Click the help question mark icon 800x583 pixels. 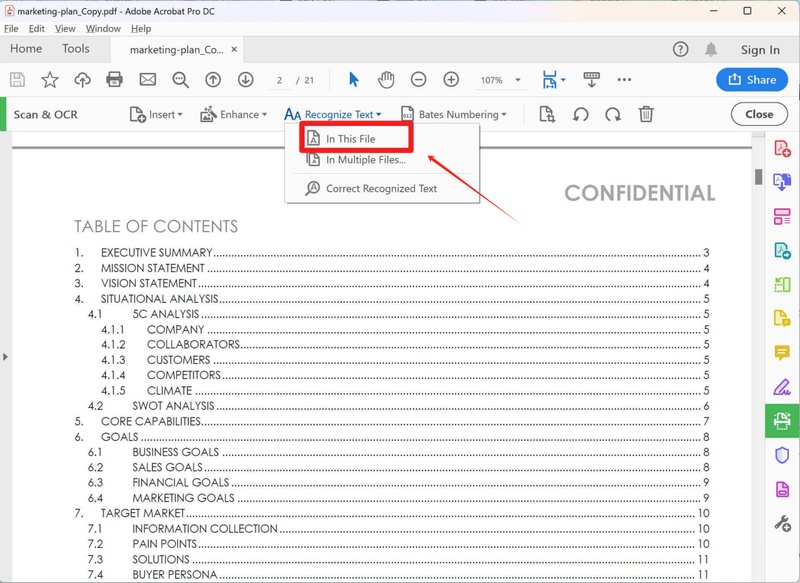[680, 49]
